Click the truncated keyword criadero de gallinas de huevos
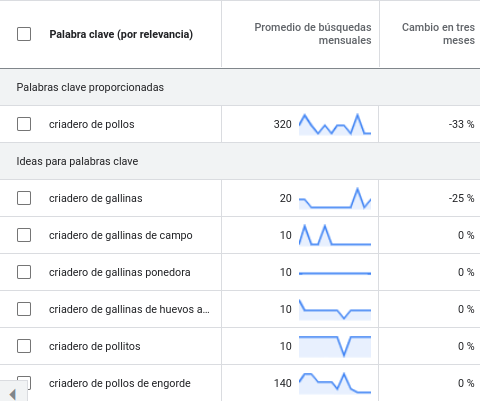 coord(129,309)
